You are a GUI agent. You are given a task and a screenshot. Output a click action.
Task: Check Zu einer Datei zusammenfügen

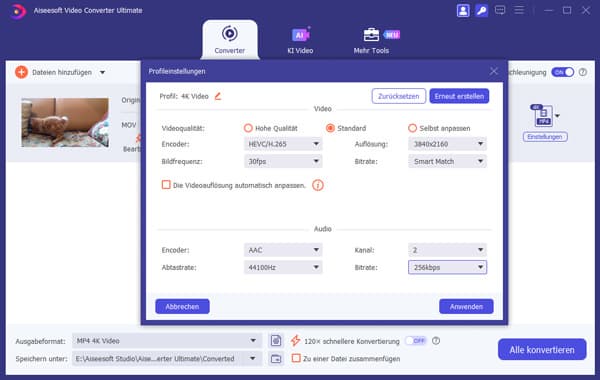(296, 358)
